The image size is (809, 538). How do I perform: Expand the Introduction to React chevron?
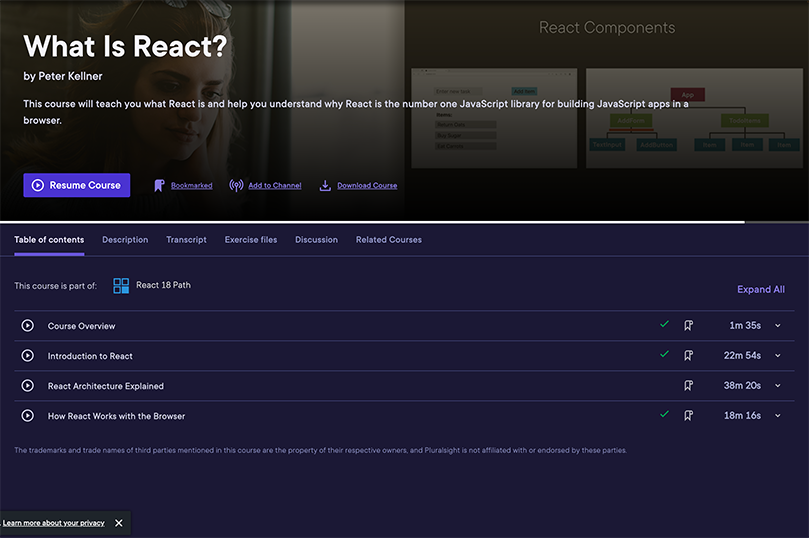778,355
